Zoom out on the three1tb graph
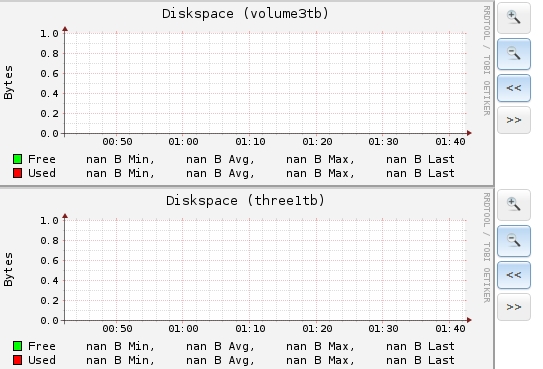Image resolution: width=543 pixels, height=369 pixels. point(514,241)
